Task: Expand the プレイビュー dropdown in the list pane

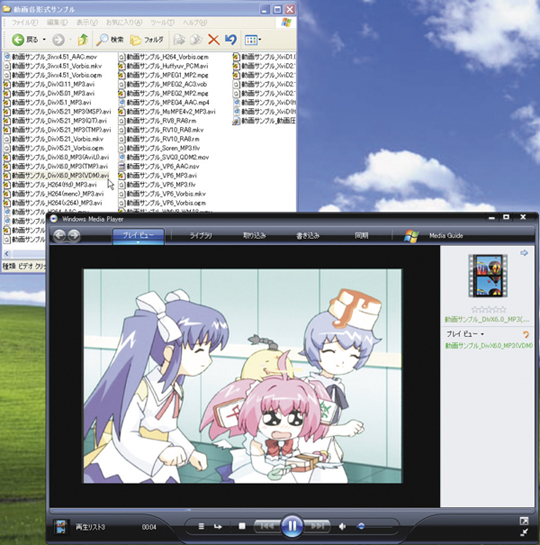Action: 465,334
